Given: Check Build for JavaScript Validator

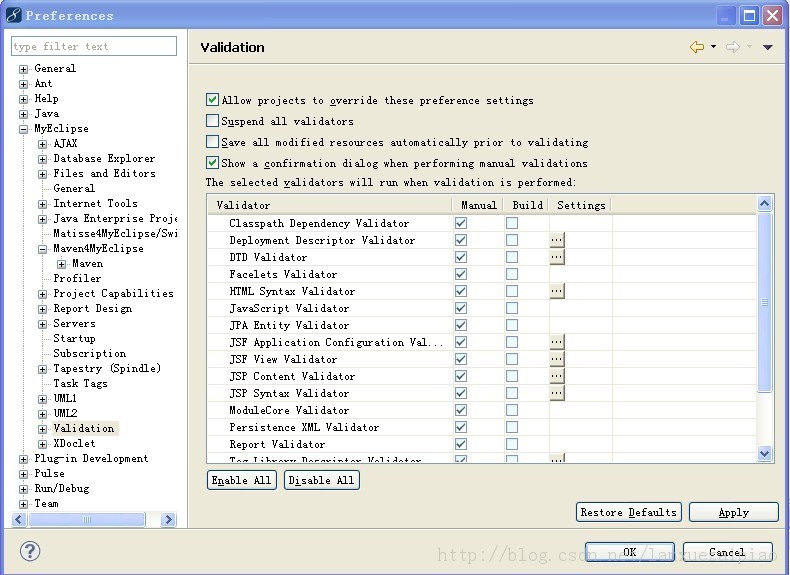Looking at the screenshot, I should (x=512, y=308).
